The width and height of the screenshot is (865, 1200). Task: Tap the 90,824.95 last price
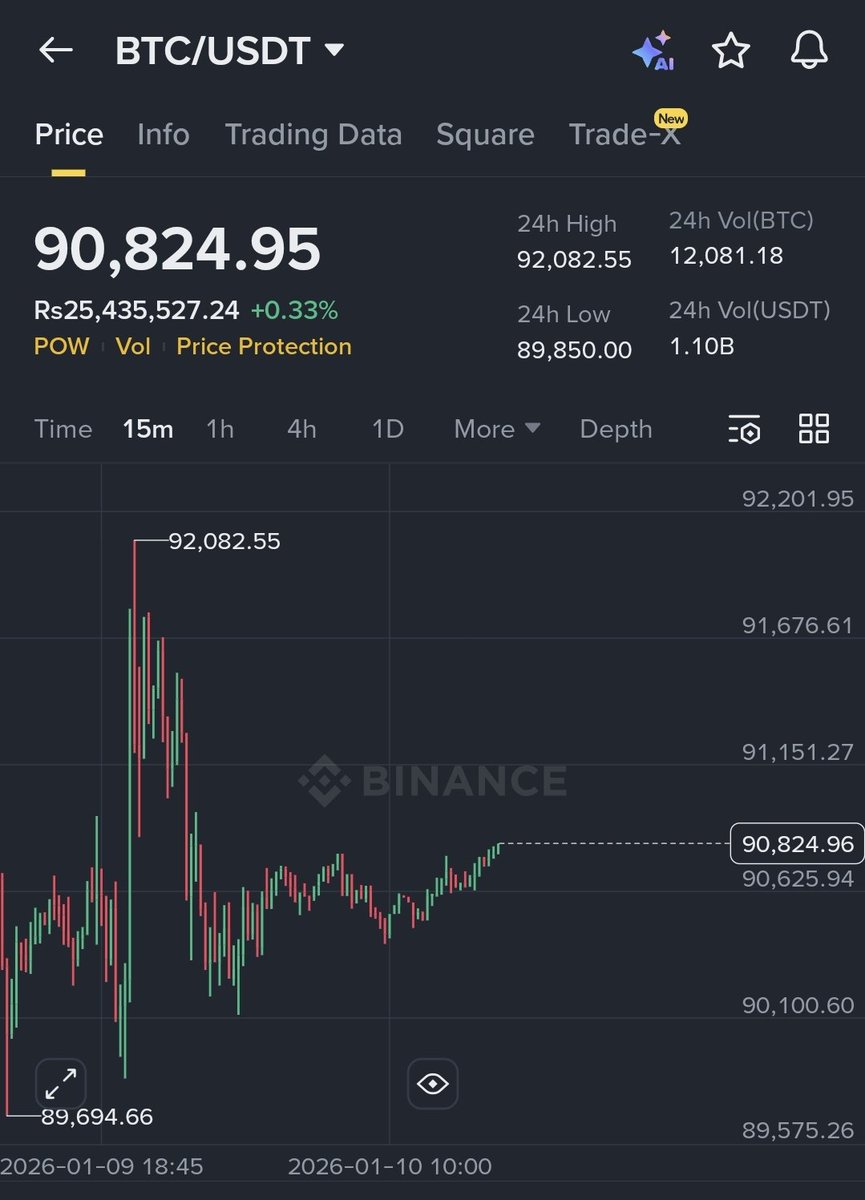(x=177, y=249)
